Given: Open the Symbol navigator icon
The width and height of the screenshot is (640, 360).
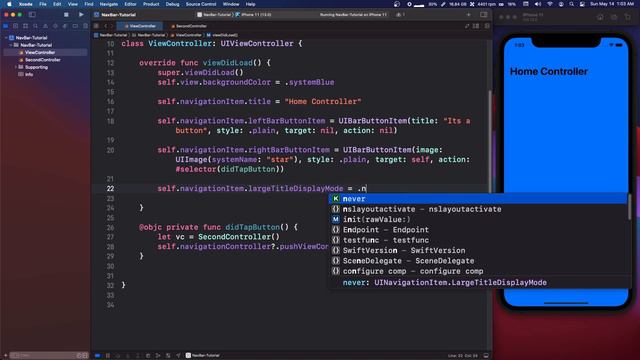Looking at the screenshot, I should click(x=25, y=26).
